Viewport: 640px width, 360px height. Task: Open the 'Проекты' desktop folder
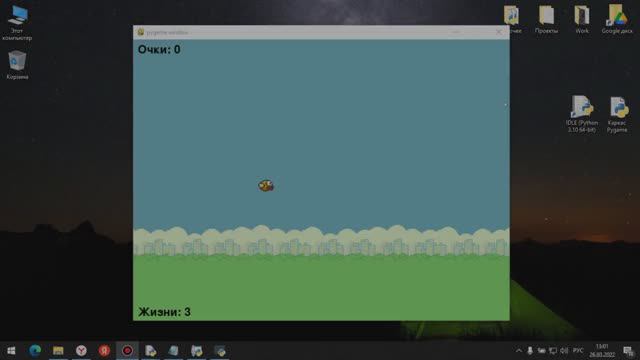click(546, 19)
